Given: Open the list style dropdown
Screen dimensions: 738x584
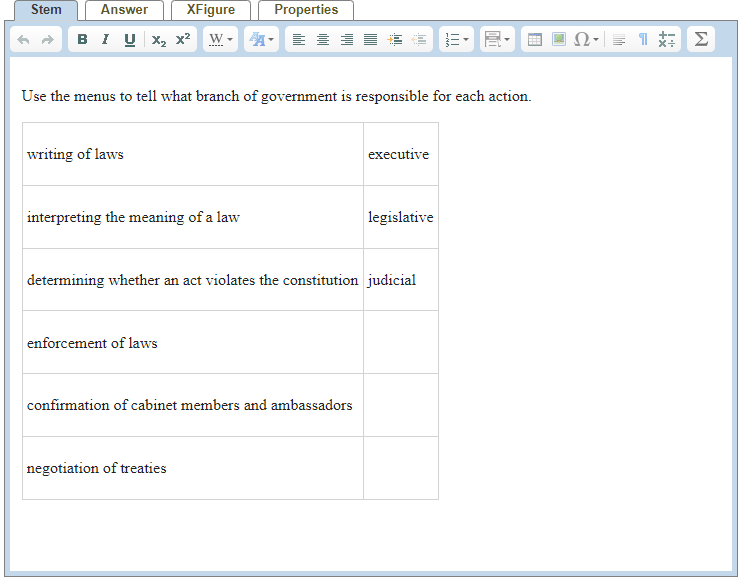Looking at the screenshot, I should (x=456, y=40).
